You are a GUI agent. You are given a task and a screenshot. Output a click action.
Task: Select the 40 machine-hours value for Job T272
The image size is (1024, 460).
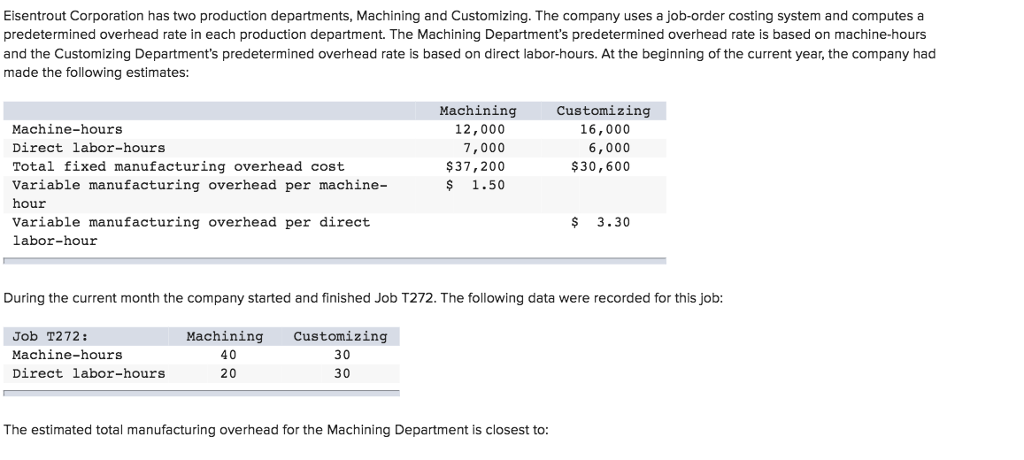click(229, 355)
